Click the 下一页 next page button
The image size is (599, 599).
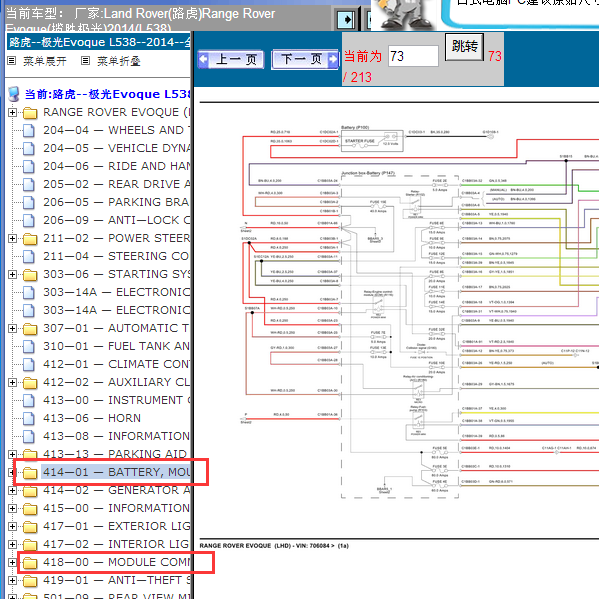click(305, 59)
